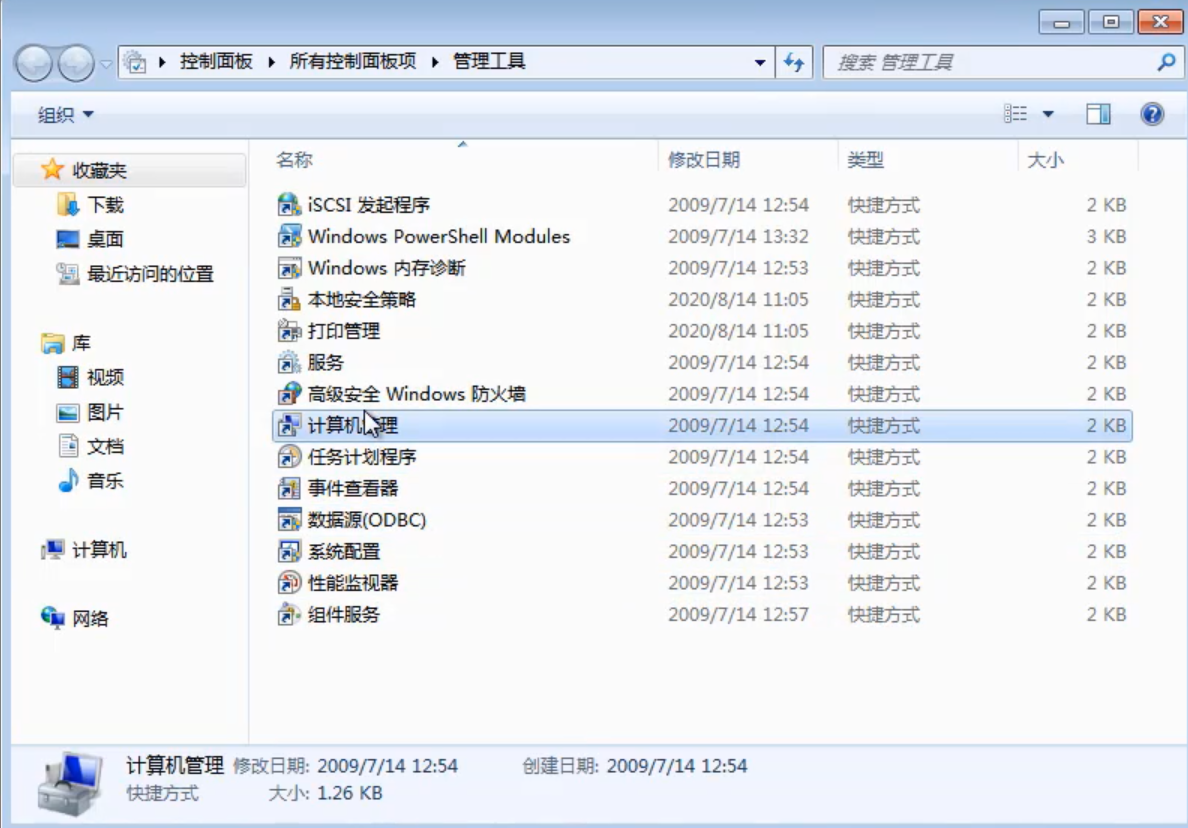Select the 组件服务 icon
This screenshot has width=1188, height=828.
[289, 614]
